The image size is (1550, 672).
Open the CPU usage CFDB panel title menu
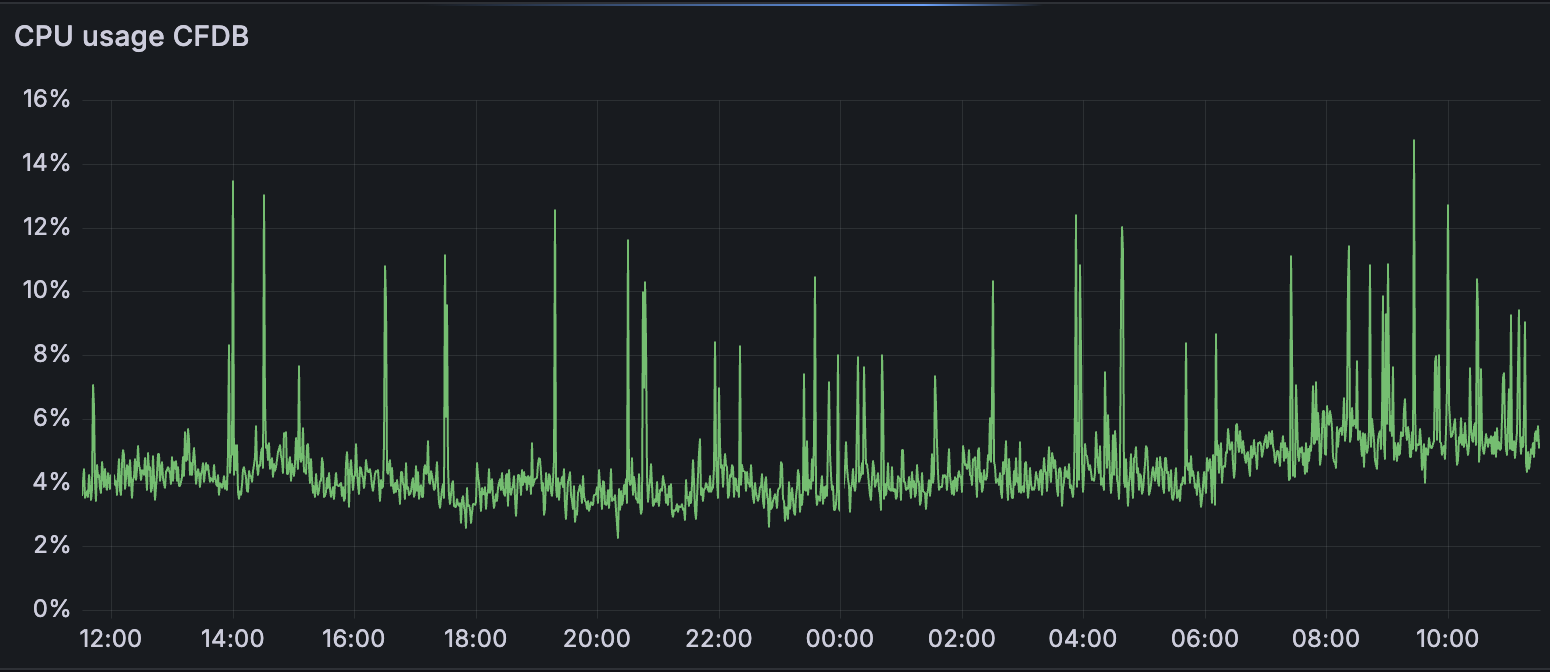pyautogui.click(x=131, y=37)
